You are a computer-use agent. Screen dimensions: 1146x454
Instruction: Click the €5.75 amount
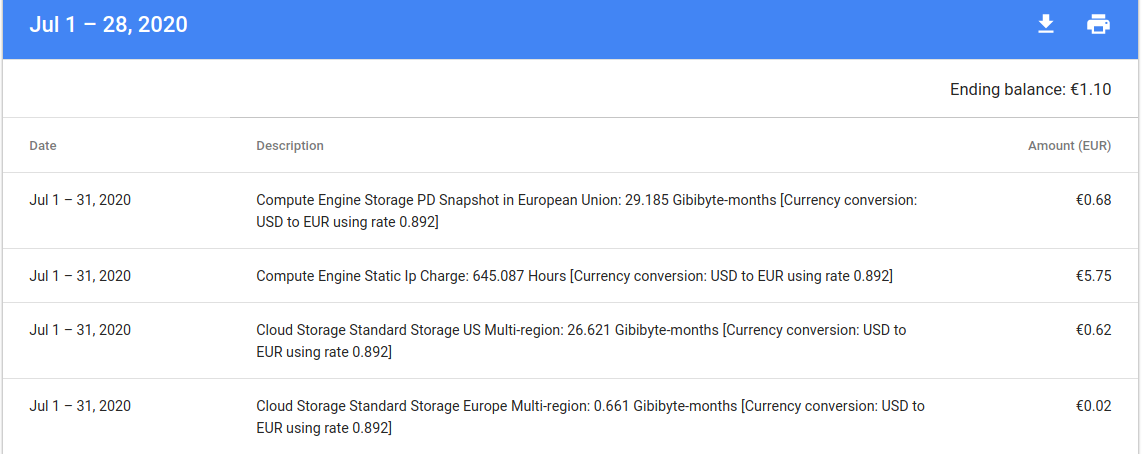point(1093,276)
